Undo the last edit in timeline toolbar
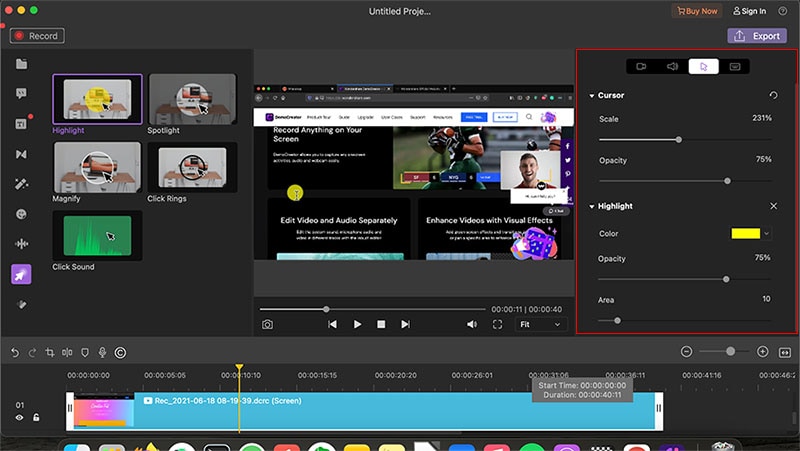The height and width of the screenshot is (451, 800). pos(15,353)
